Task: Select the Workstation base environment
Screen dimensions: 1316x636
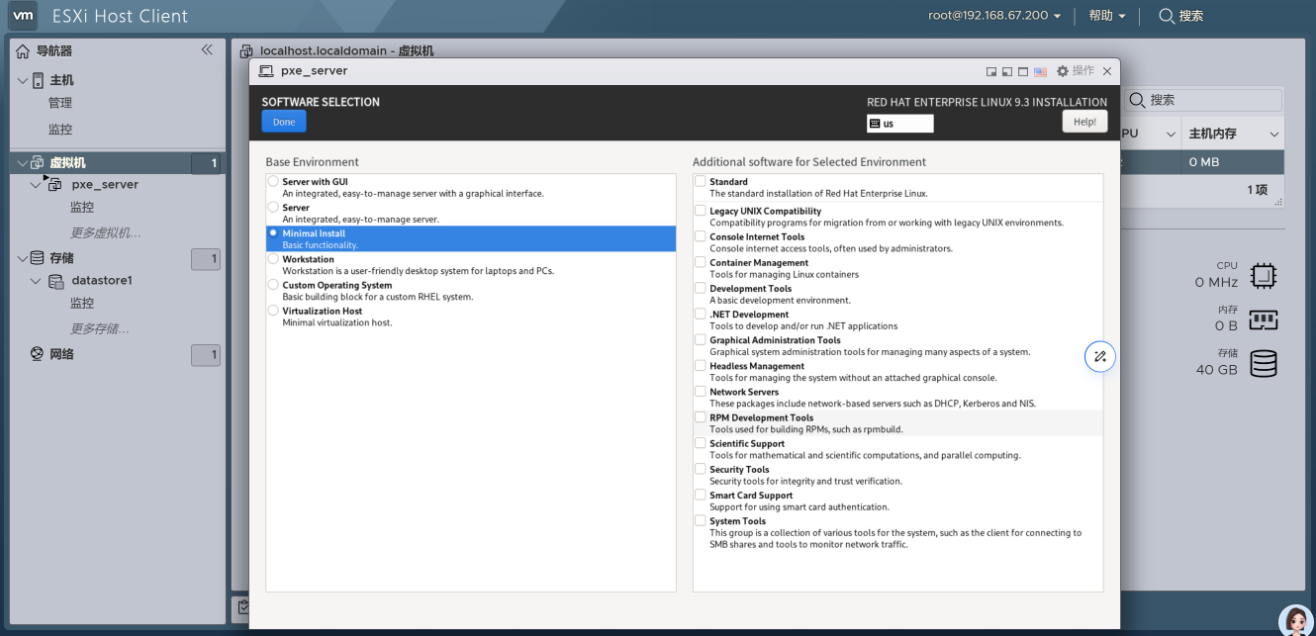Action: point(273,259)
